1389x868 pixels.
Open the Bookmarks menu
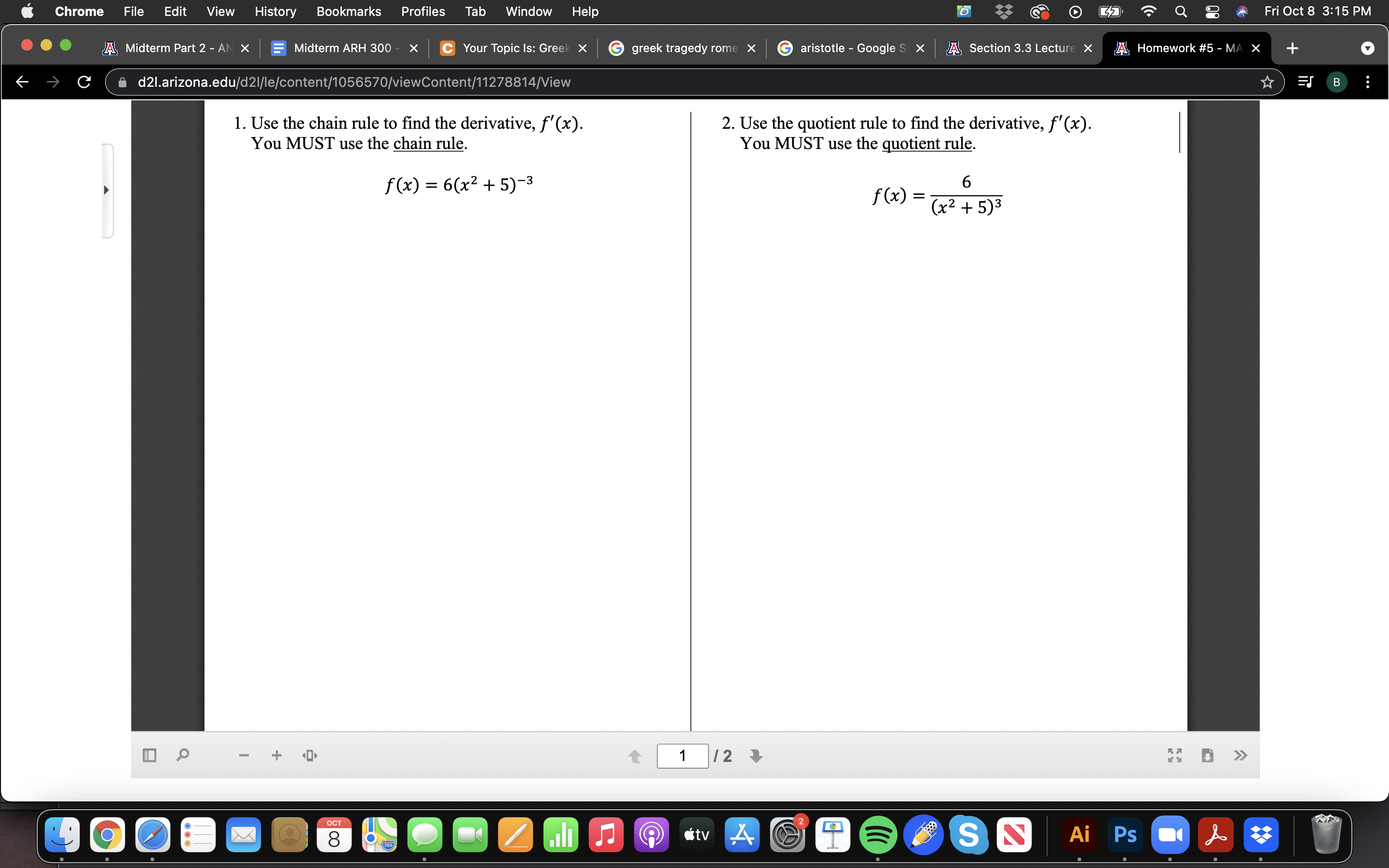[x=349, y=12]
